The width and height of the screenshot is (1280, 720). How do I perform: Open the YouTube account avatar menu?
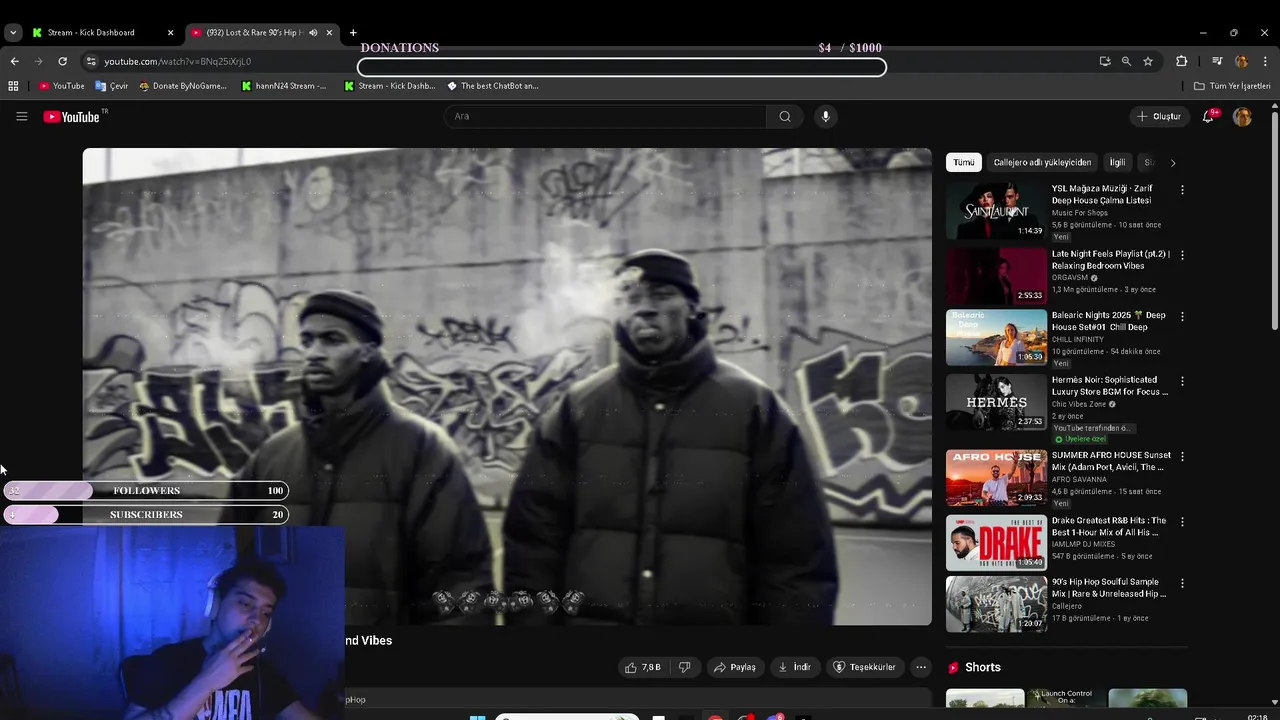[x=1242, y=117]
